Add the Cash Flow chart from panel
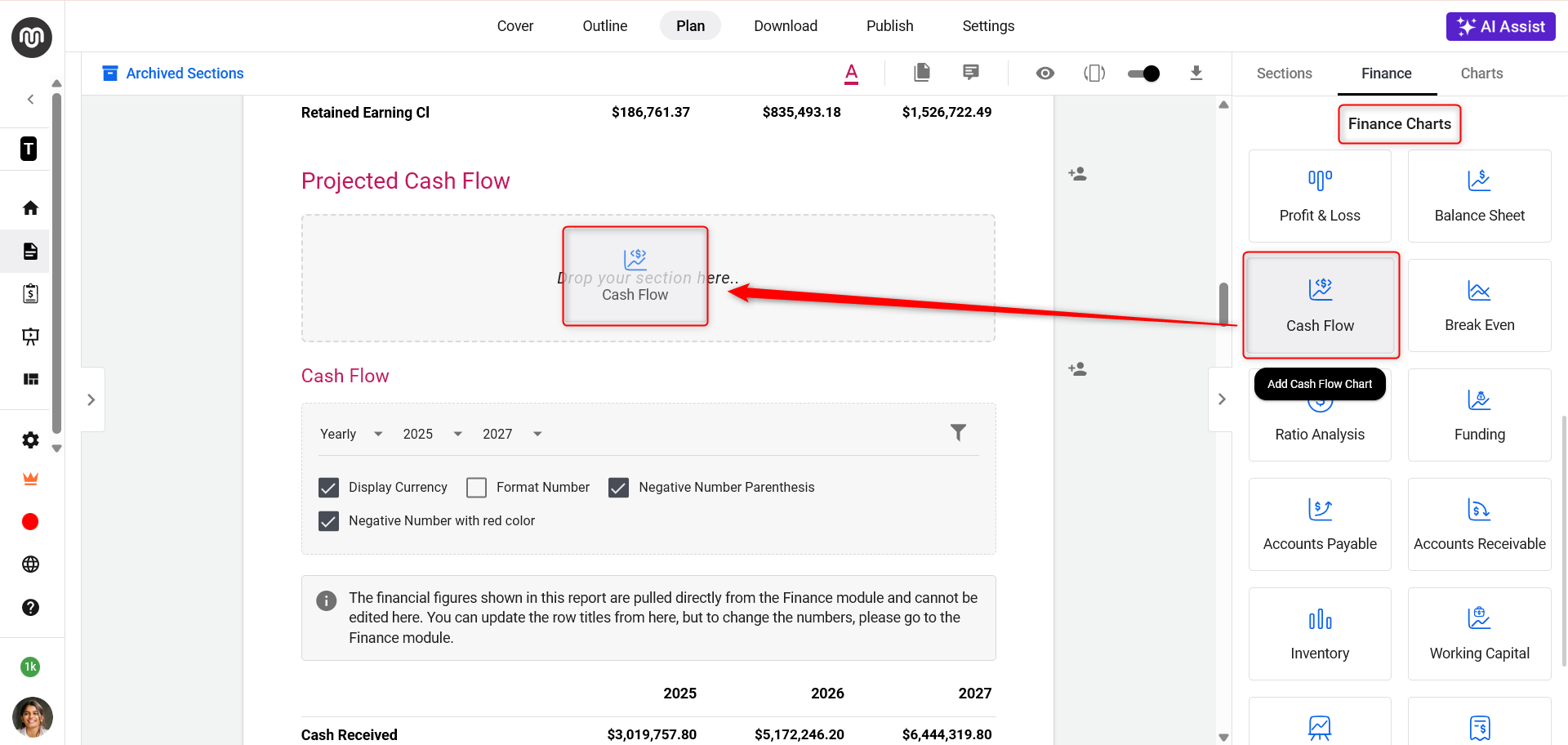 click(x=1320, y=306)
